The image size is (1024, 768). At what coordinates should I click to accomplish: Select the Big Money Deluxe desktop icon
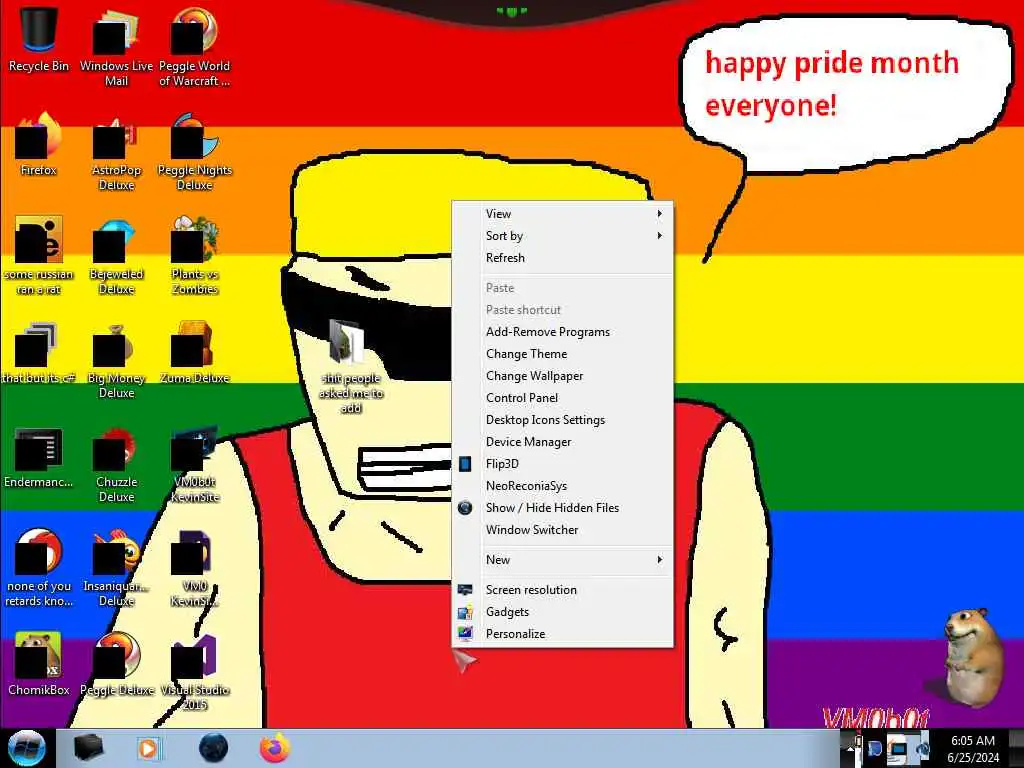point(116,360)
